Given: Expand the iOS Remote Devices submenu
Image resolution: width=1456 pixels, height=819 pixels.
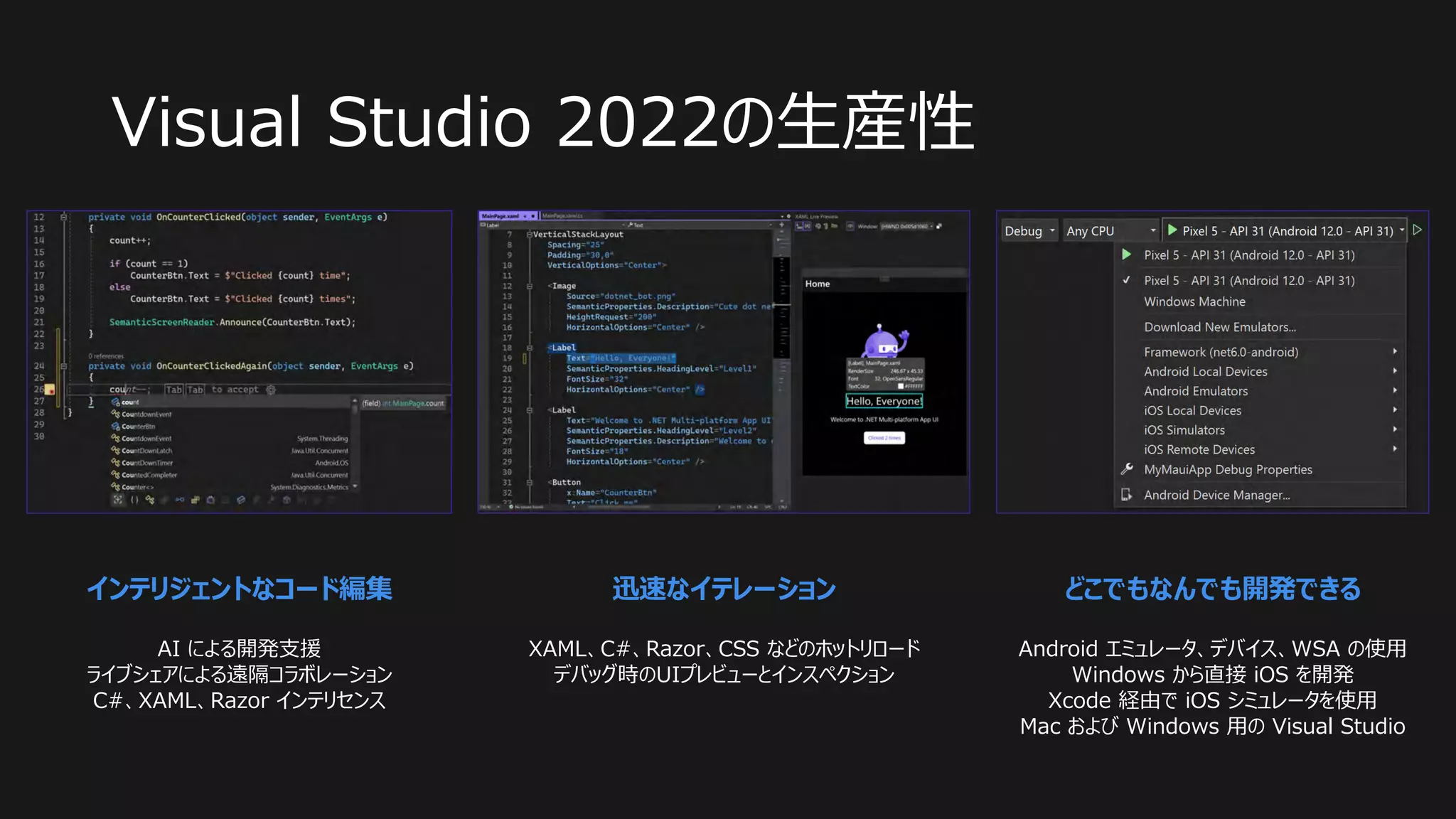Looking at the screenshot, I should 1260,449.
